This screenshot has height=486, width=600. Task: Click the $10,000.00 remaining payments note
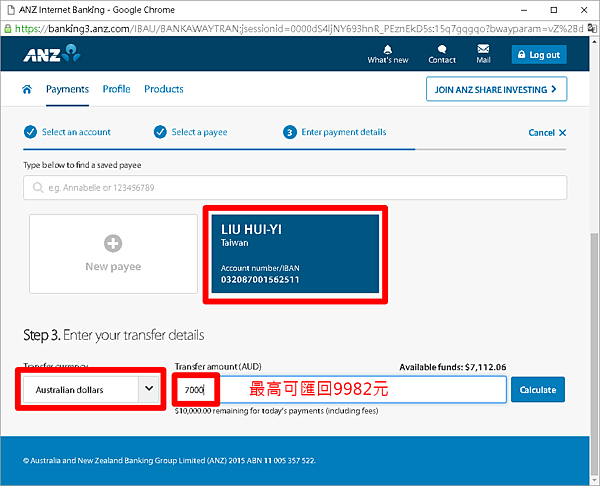(x=277, y=411)
